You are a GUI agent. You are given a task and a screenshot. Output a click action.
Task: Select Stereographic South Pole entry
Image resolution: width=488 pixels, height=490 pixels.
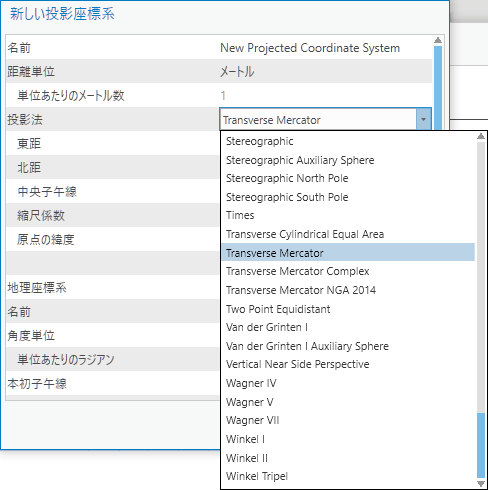click(x=348, y=197)
